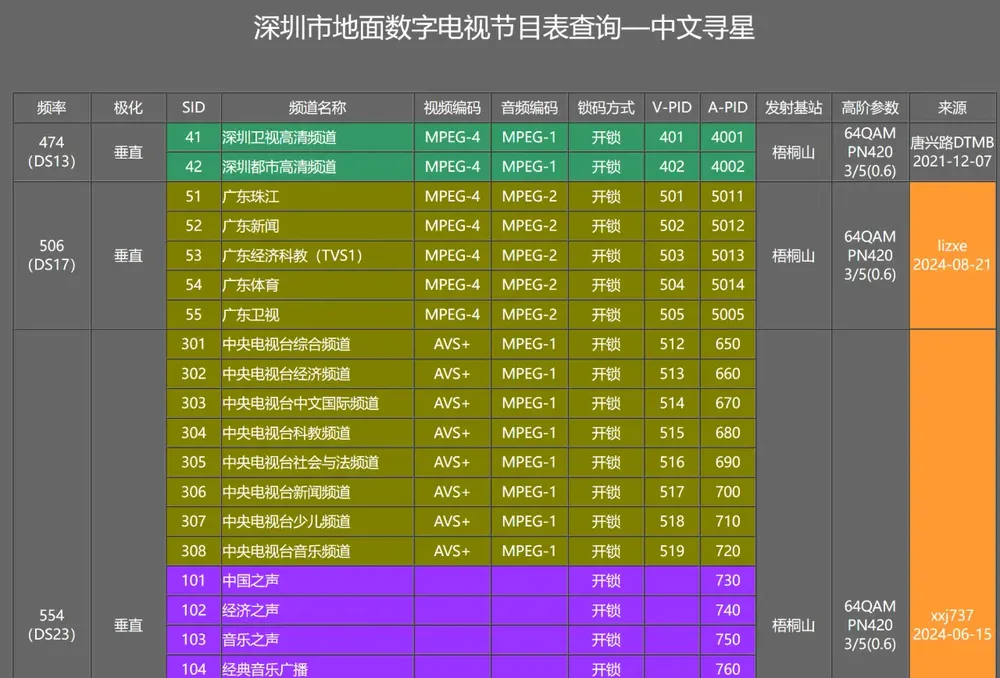The image size is (1000, 678).
Task: Select the A-PID 5005 cell
Action: [x=727, y=314]
